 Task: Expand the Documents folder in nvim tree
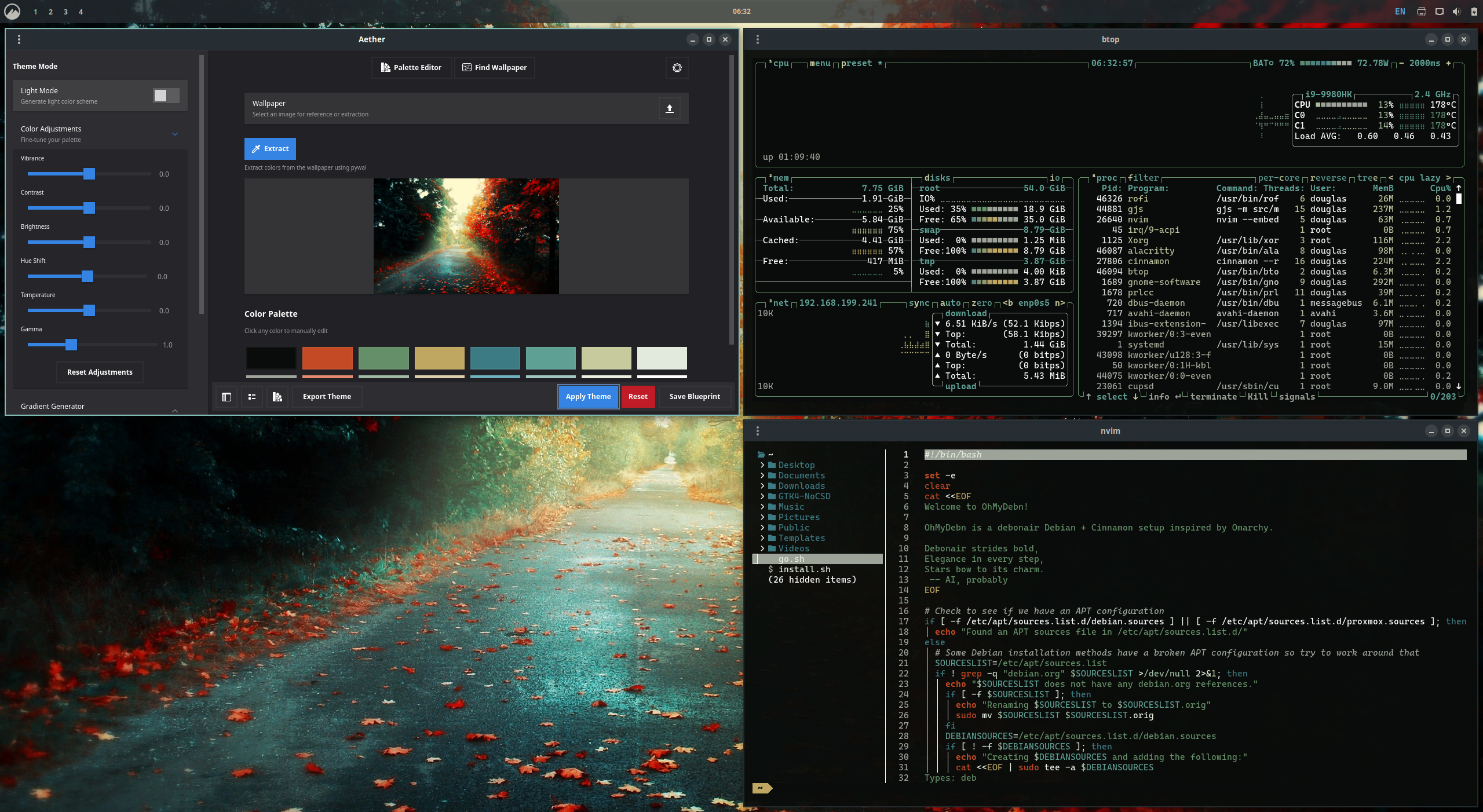pos(801,476)
